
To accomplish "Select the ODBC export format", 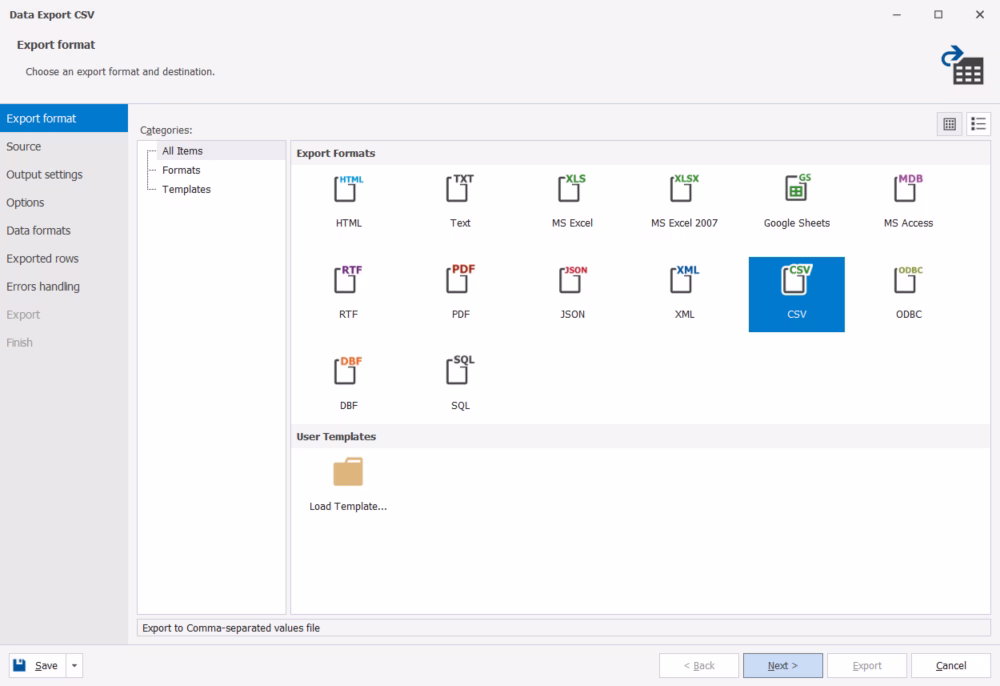I will tap(908, 281).
